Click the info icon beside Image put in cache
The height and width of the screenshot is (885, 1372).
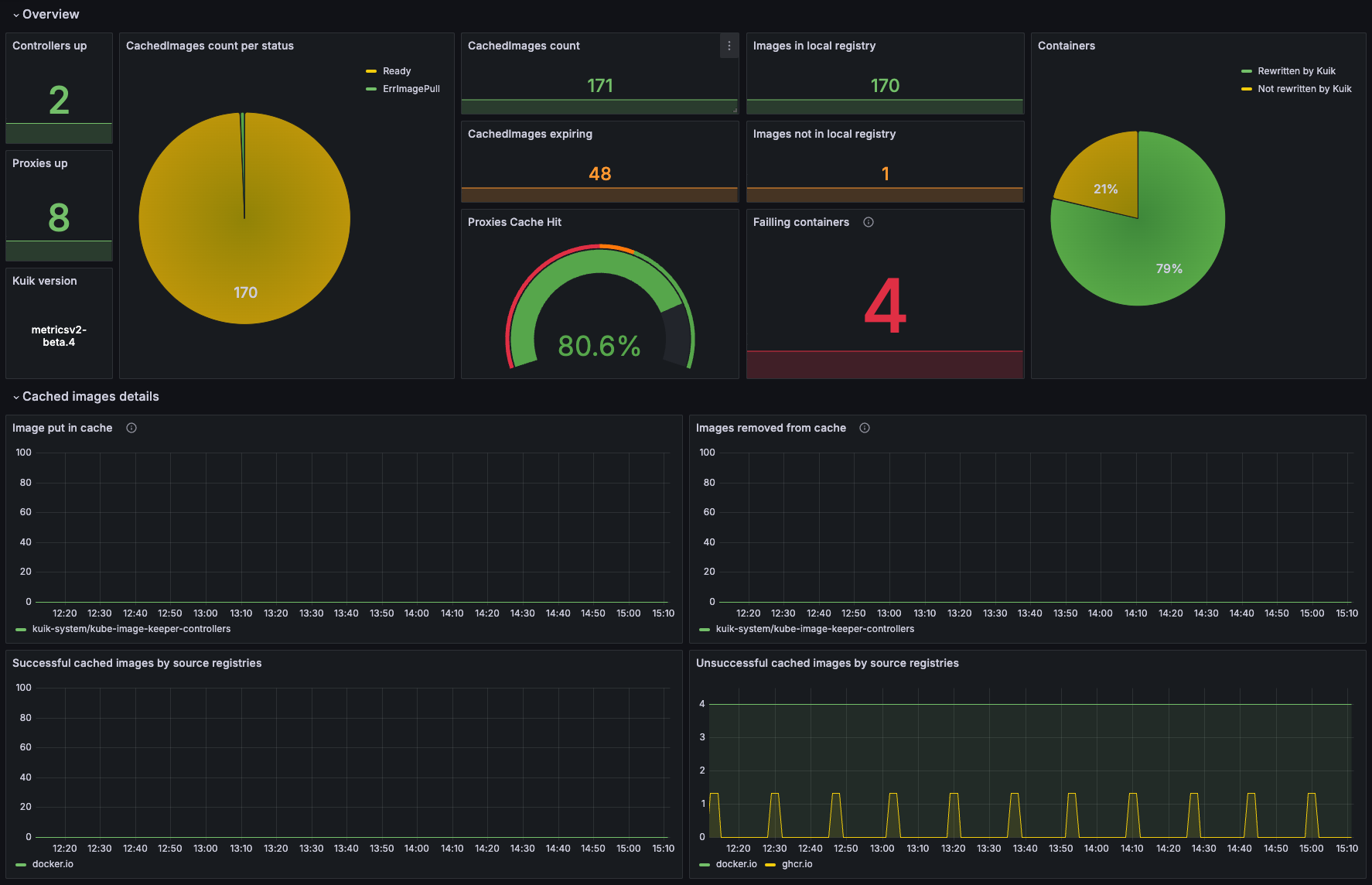(131, 428)
